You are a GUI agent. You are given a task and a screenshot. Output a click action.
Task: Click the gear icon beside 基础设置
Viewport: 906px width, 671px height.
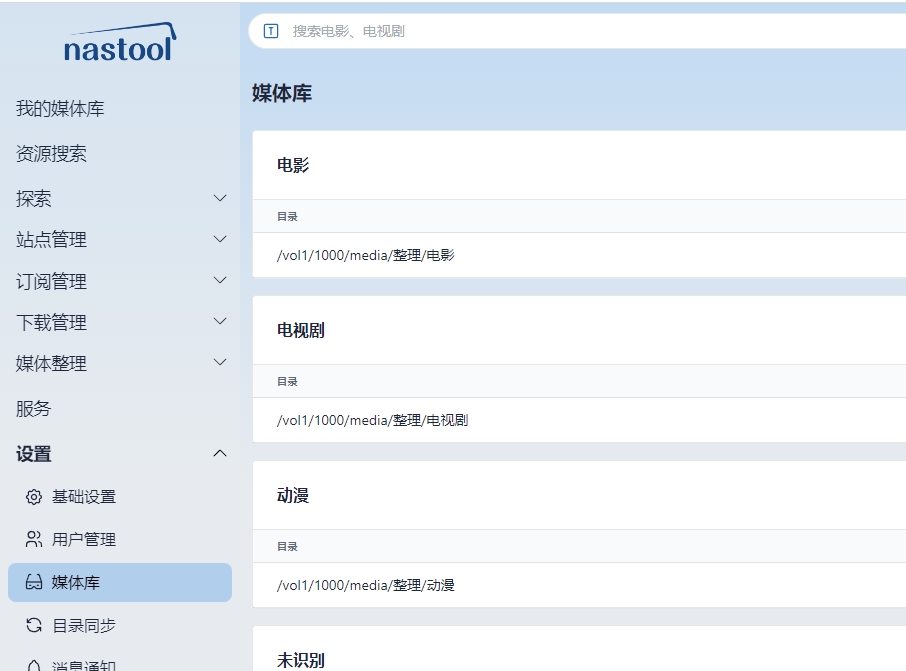(x=34, y=497)
